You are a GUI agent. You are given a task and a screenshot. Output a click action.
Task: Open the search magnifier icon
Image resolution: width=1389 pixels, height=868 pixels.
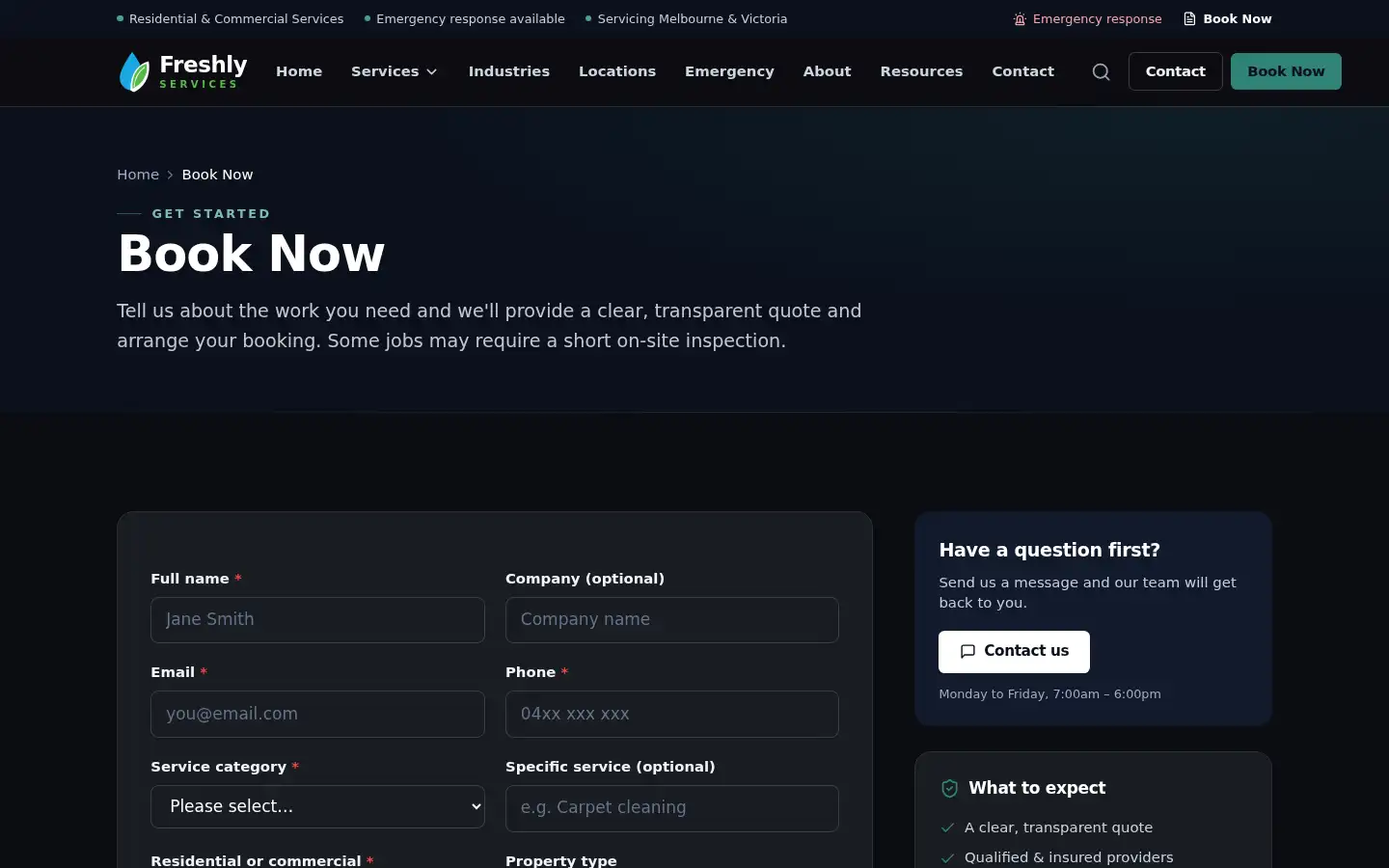coord(1101,71)
